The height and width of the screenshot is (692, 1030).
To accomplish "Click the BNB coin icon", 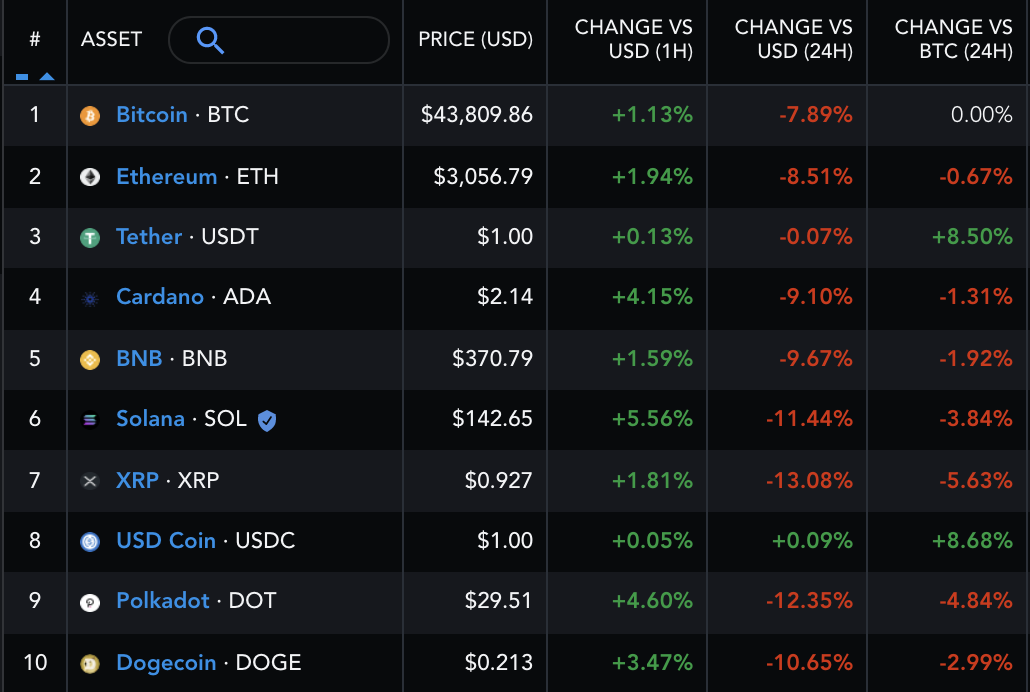I will (90, 359).
